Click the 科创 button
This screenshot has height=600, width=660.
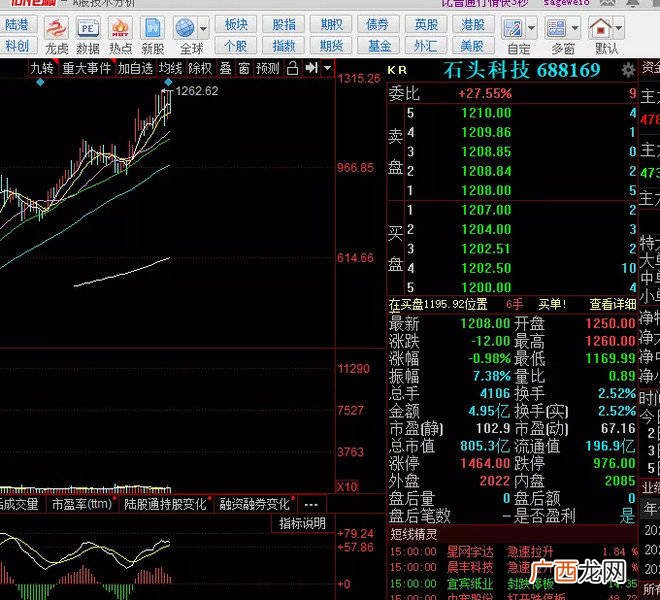(17, 45)
